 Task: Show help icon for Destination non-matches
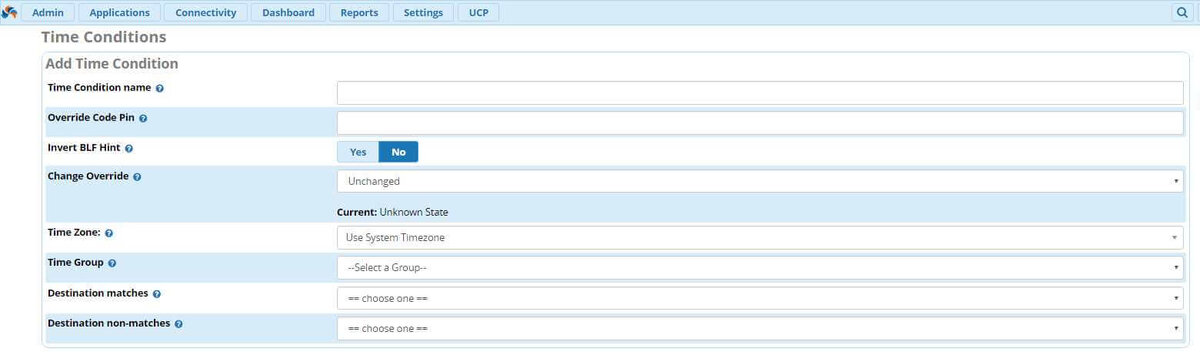pyautogui.click(x=179, y=324)
